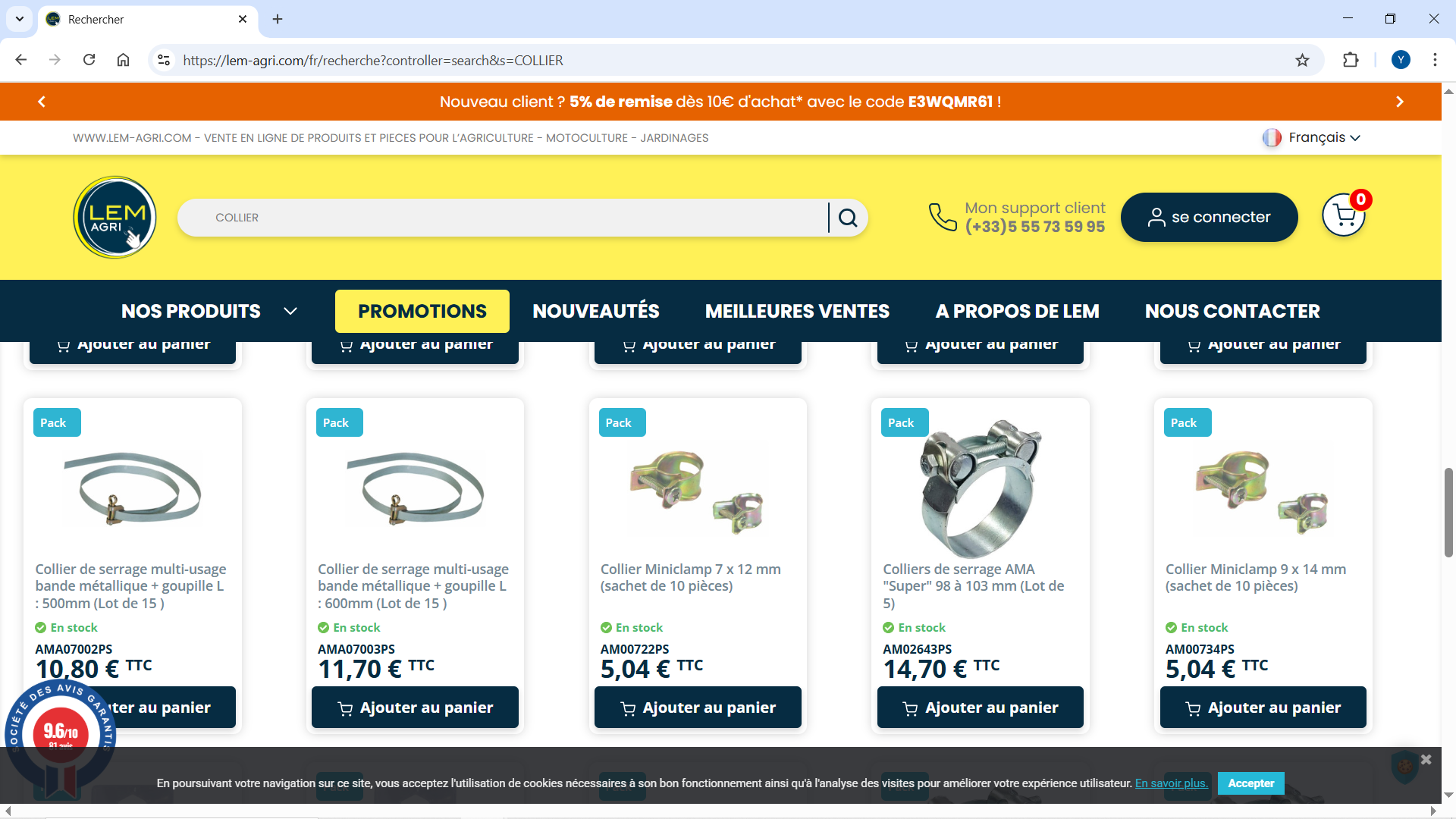Open the PROMOTIONS tab
1456x819 pixels.
click(x=422, y=311)
